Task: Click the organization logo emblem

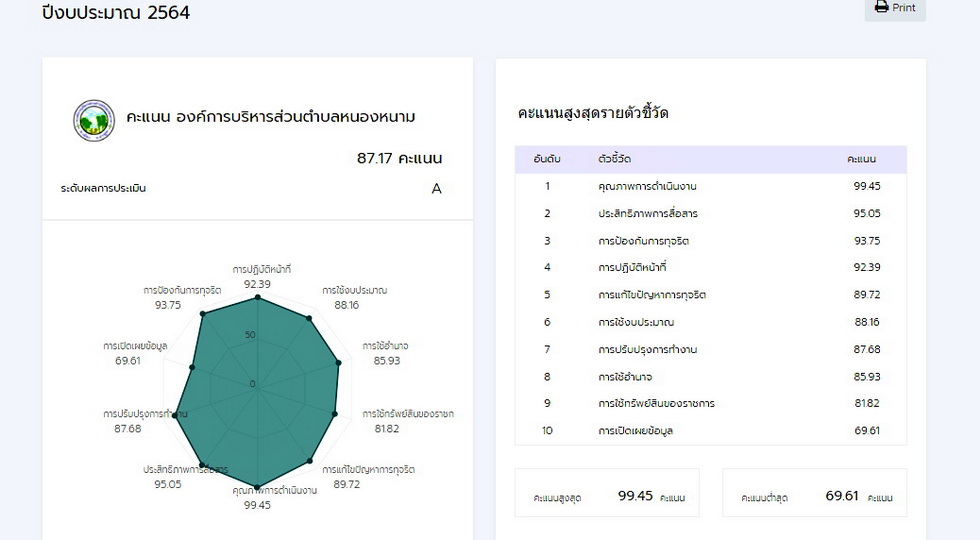Action: (x=94, y=120)
